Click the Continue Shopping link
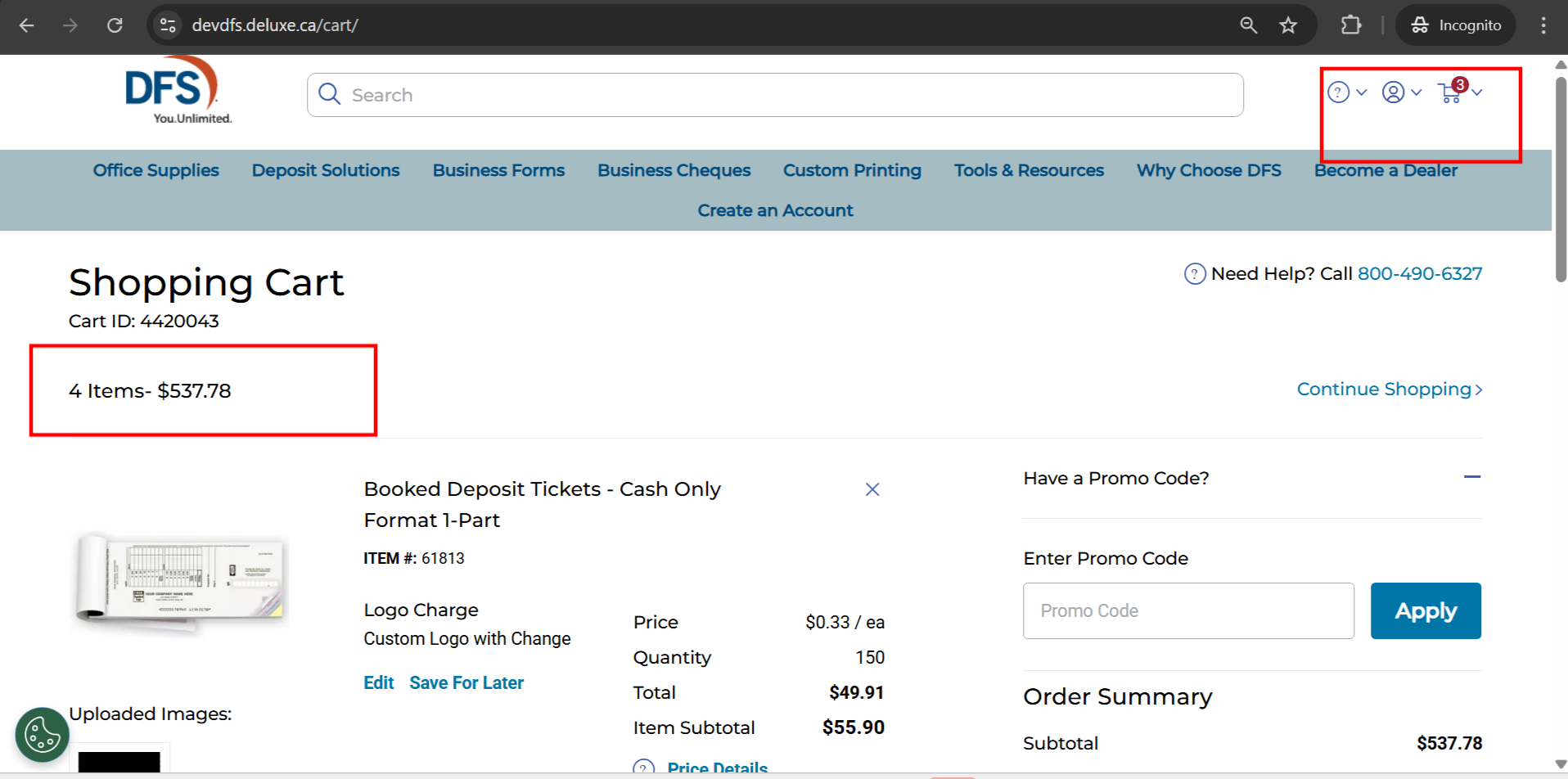This screenshot has height=779, width=1568. click(x=1389, y=389)
